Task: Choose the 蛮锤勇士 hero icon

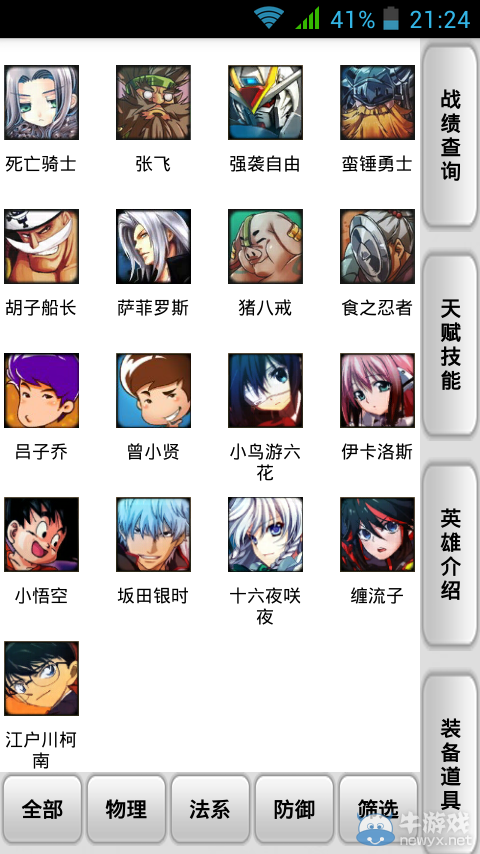Action: 377,102
